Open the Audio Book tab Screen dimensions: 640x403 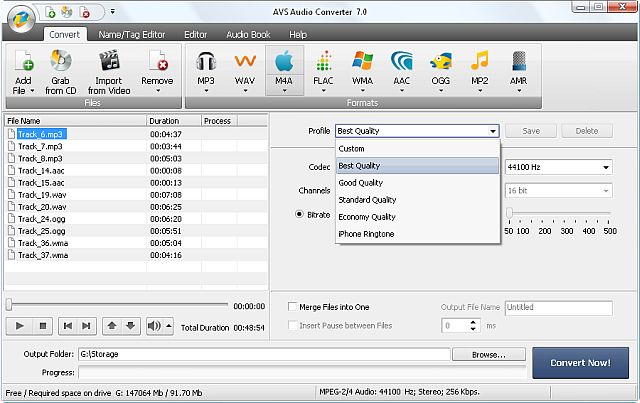coord(248,35)
